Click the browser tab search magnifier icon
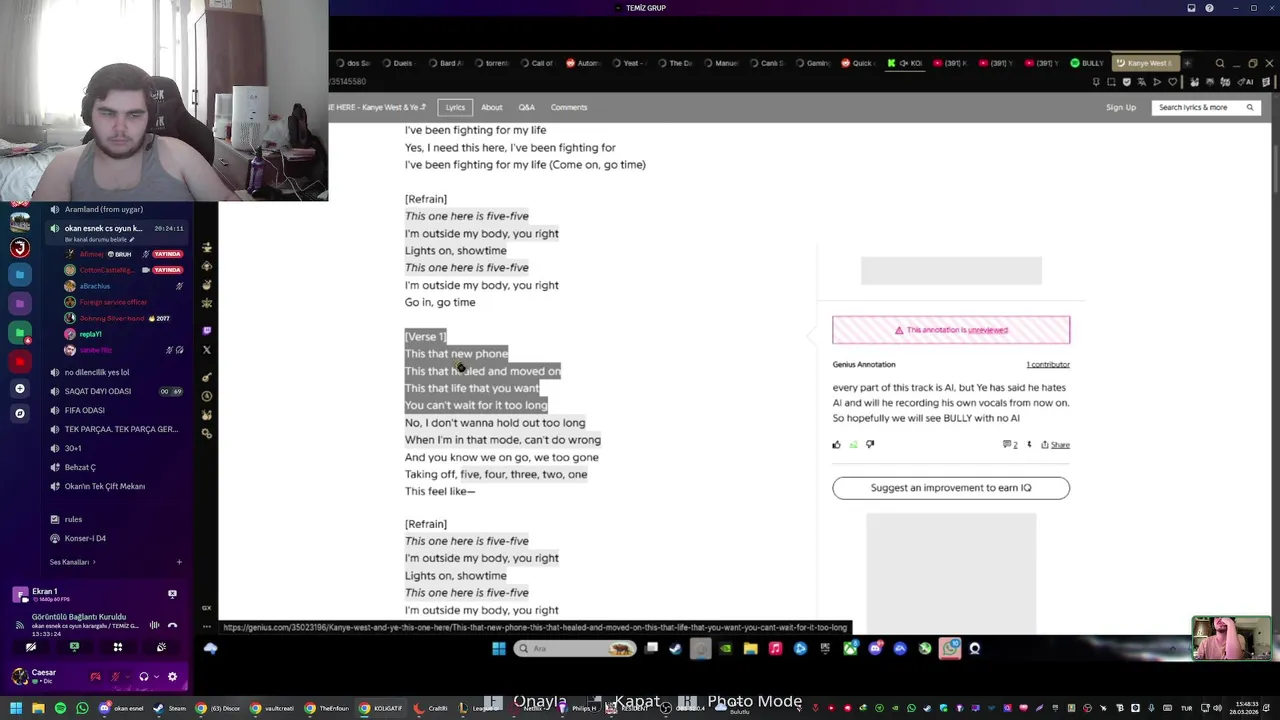The width and height of the screenshot is (1280, 720). click(x=1220, y=63)
